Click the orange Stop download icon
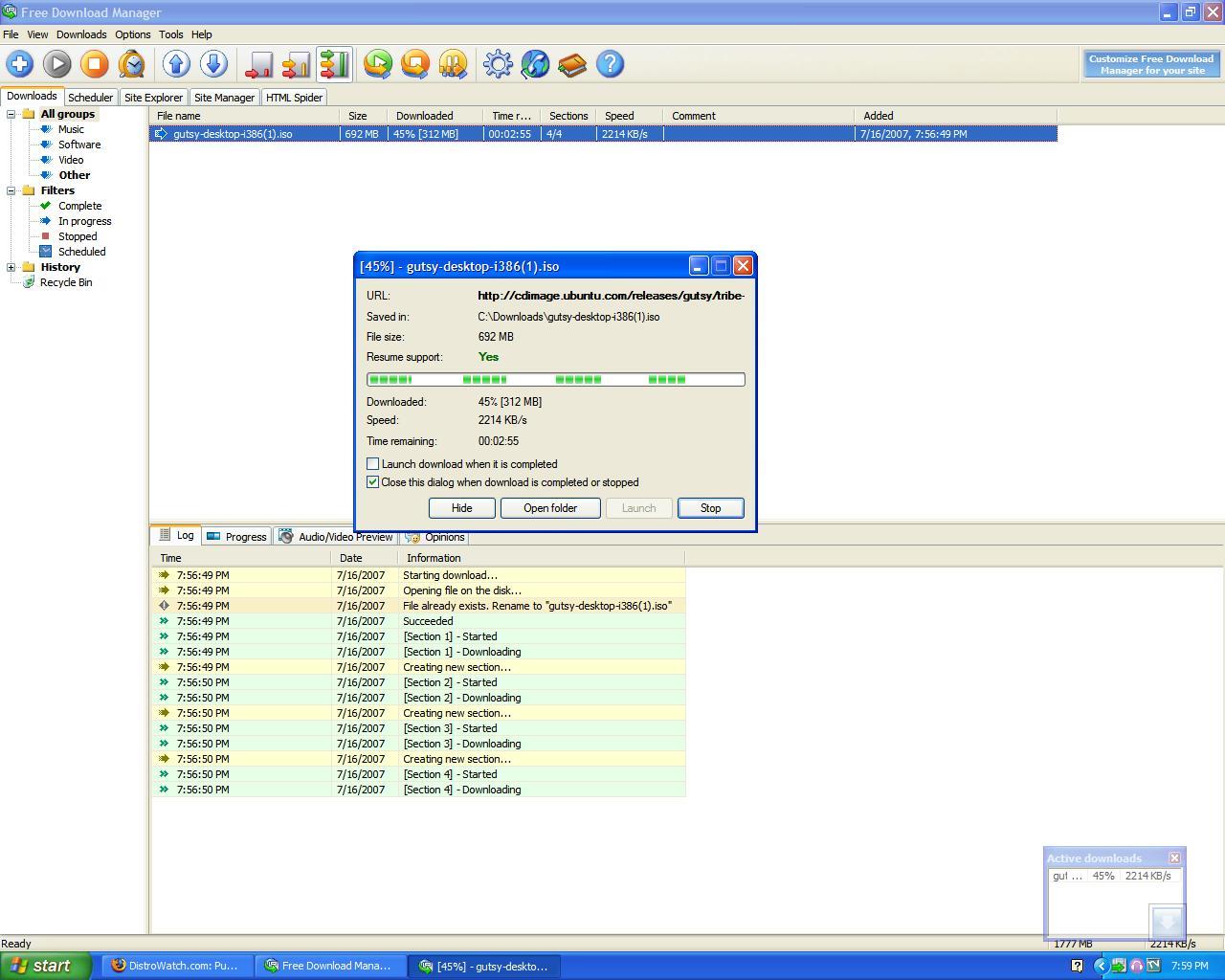Viewport: 1225px width, 980px height. (95, 64)
